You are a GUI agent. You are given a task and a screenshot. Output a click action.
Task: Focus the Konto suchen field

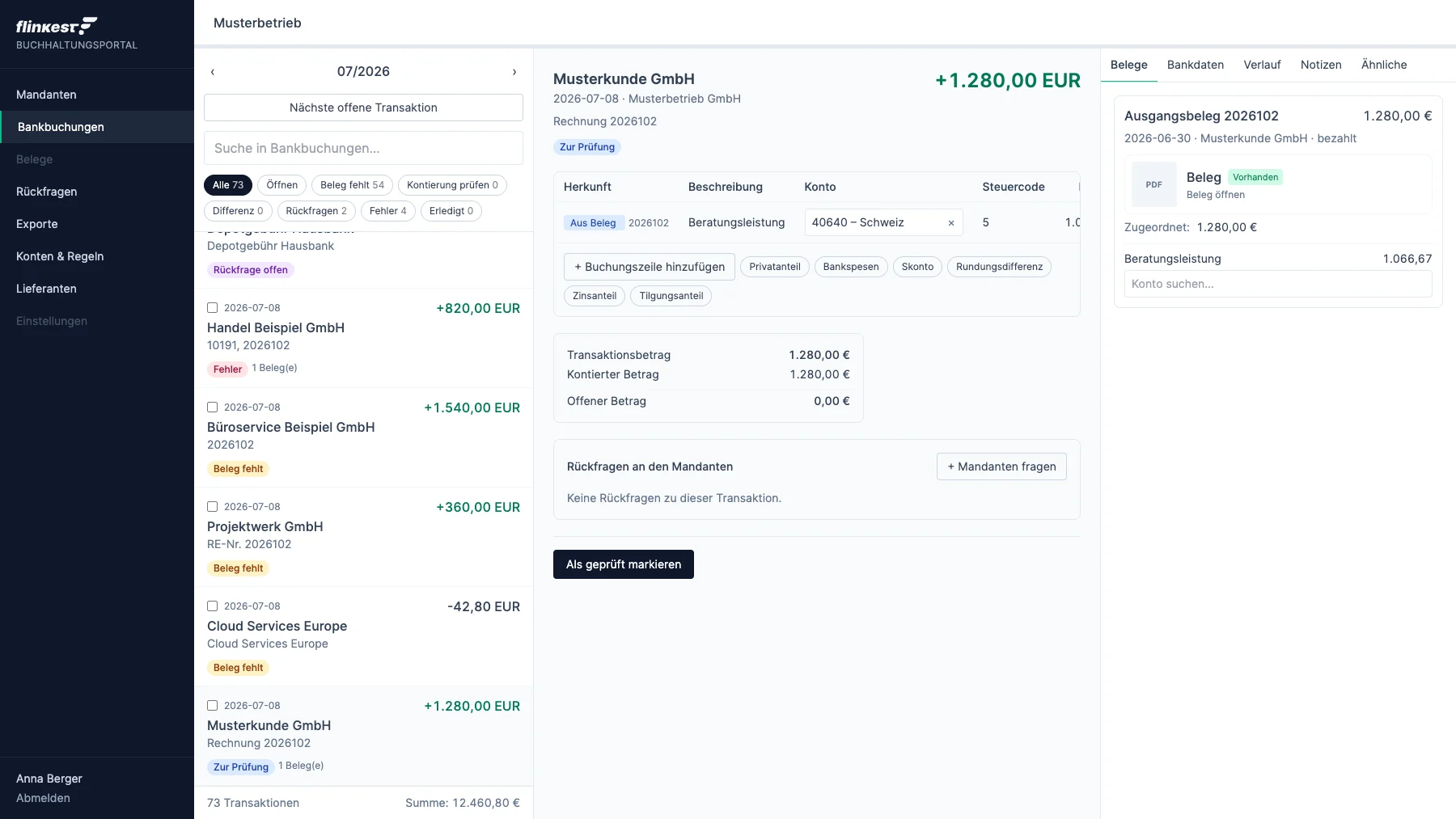click(x=1278, y=284)
